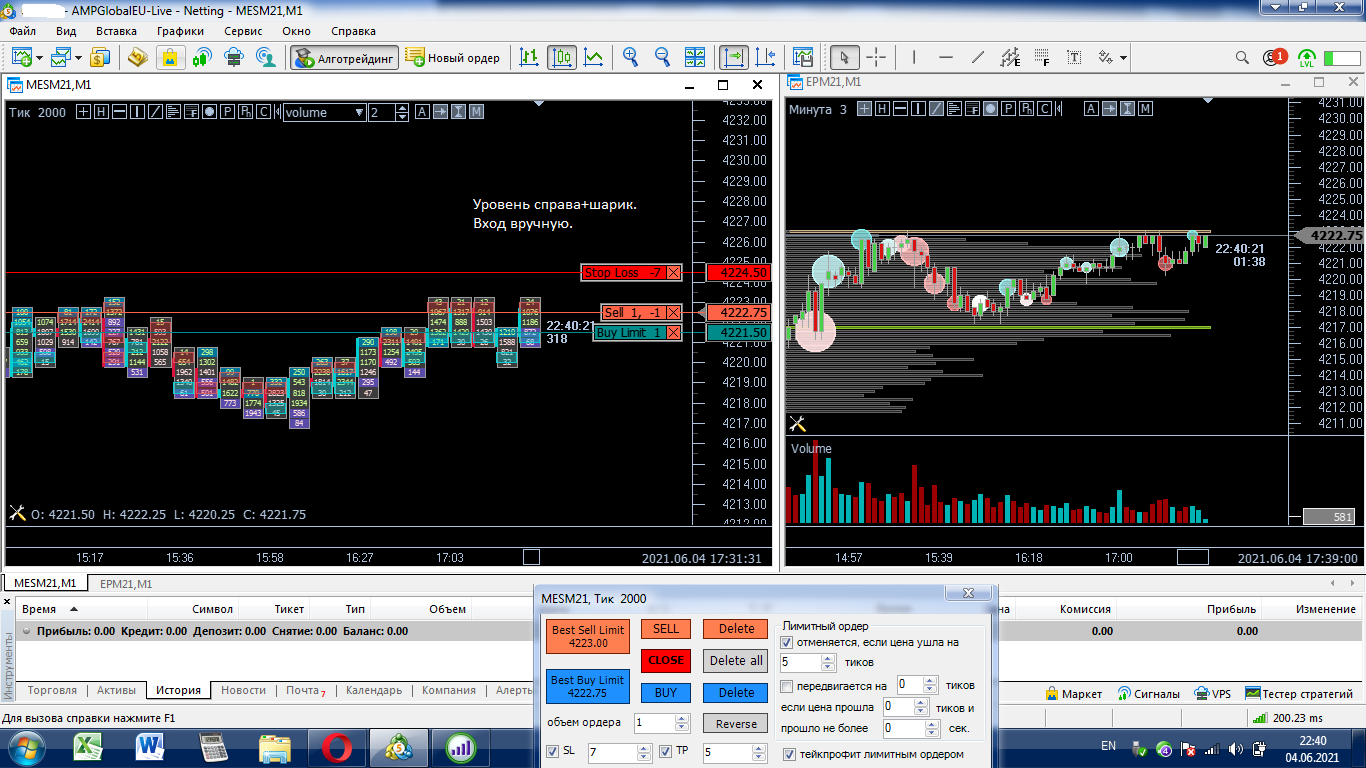Viewport: 1366px width, 768px height.
Task: Click the red CLOSE button
Action: point(666,660)
